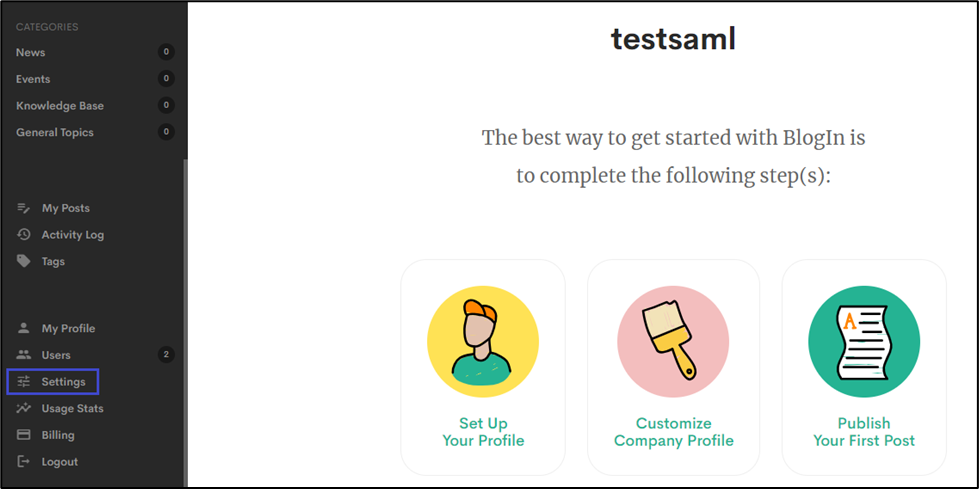Click the Tags label icon
The width and height of the screenshot is (979, 489).
coord(24,261)
